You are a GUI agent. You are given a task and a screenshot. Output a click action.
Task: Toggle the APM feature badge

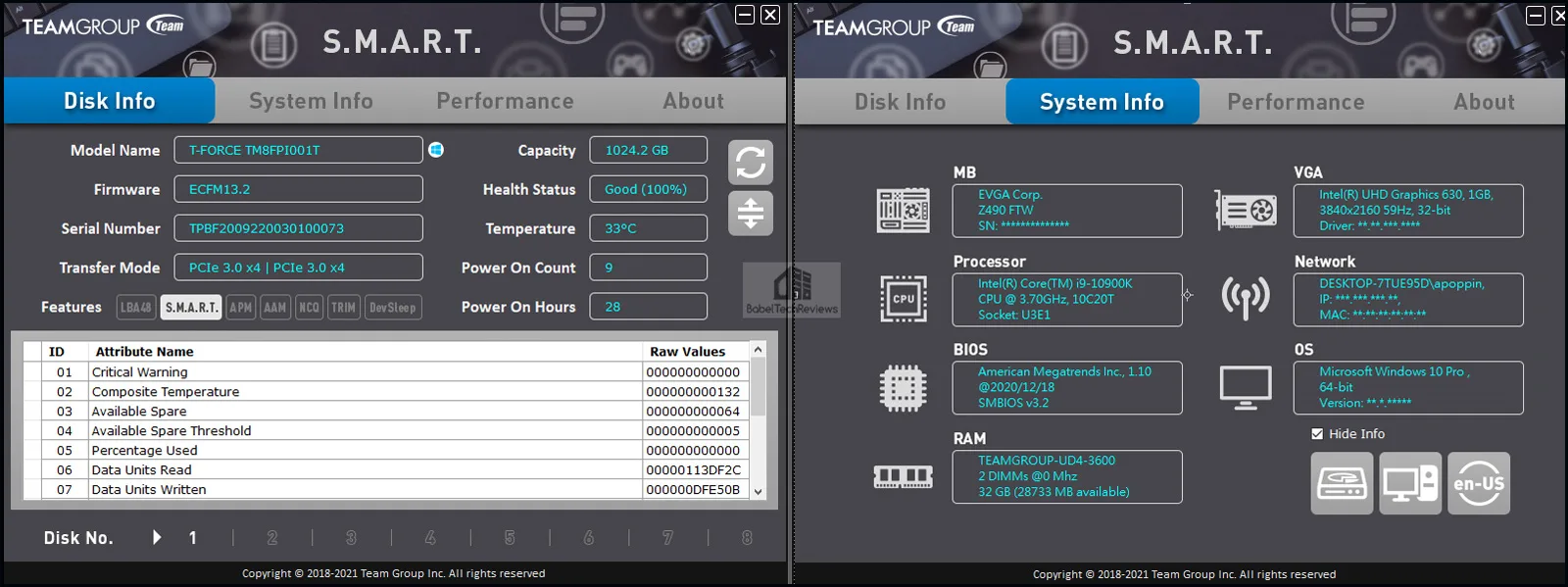pyautogui.click(x=240, y=308)
